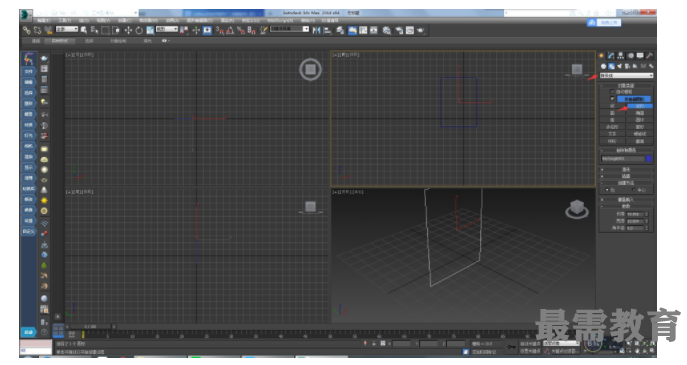The image size is (687, 365).
Task: Activate the Select and Rotate tool
Action: tap(139, 30)
